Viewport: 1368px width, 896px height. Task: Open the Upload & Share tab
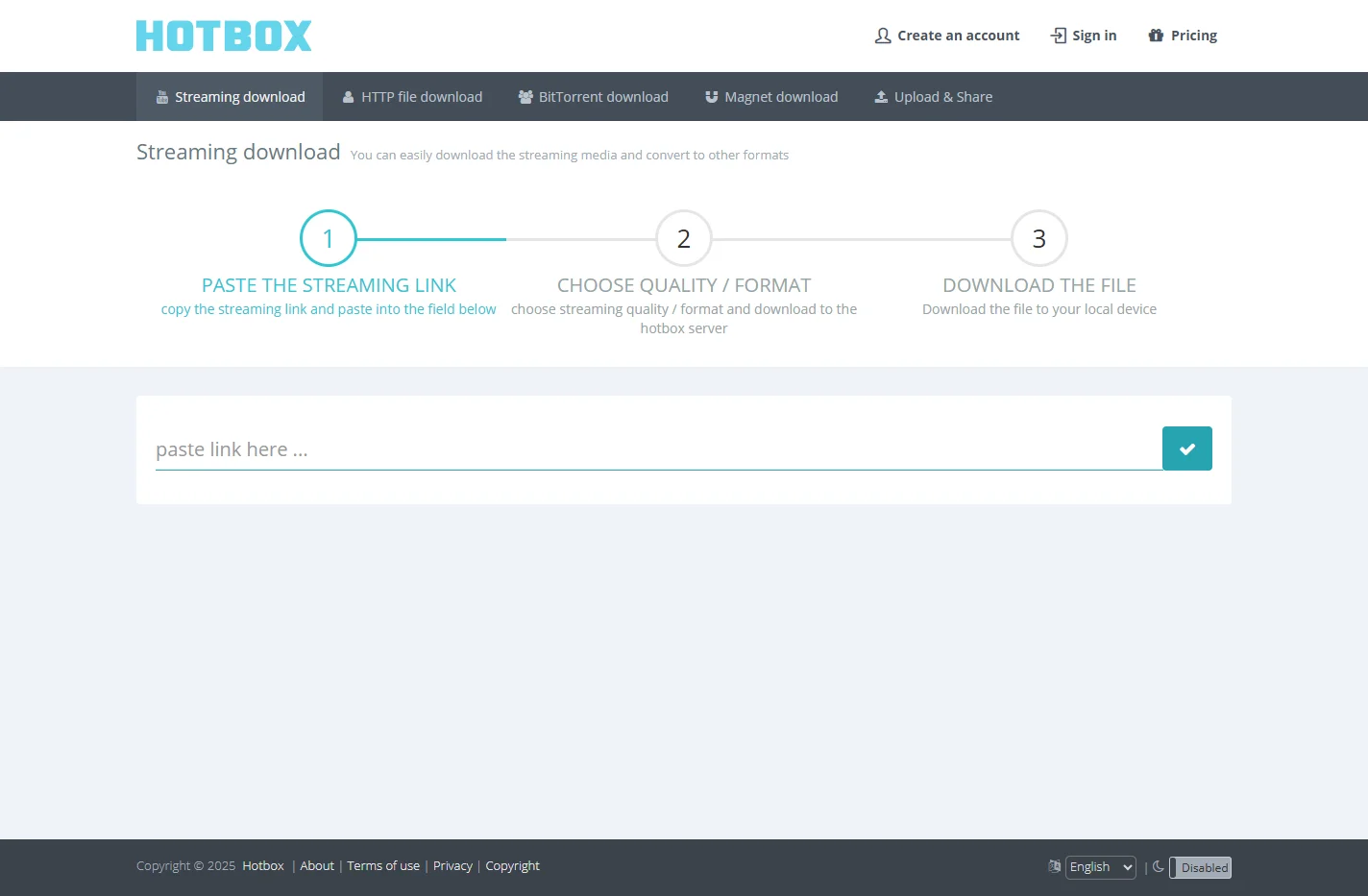[x=934, y=97]
